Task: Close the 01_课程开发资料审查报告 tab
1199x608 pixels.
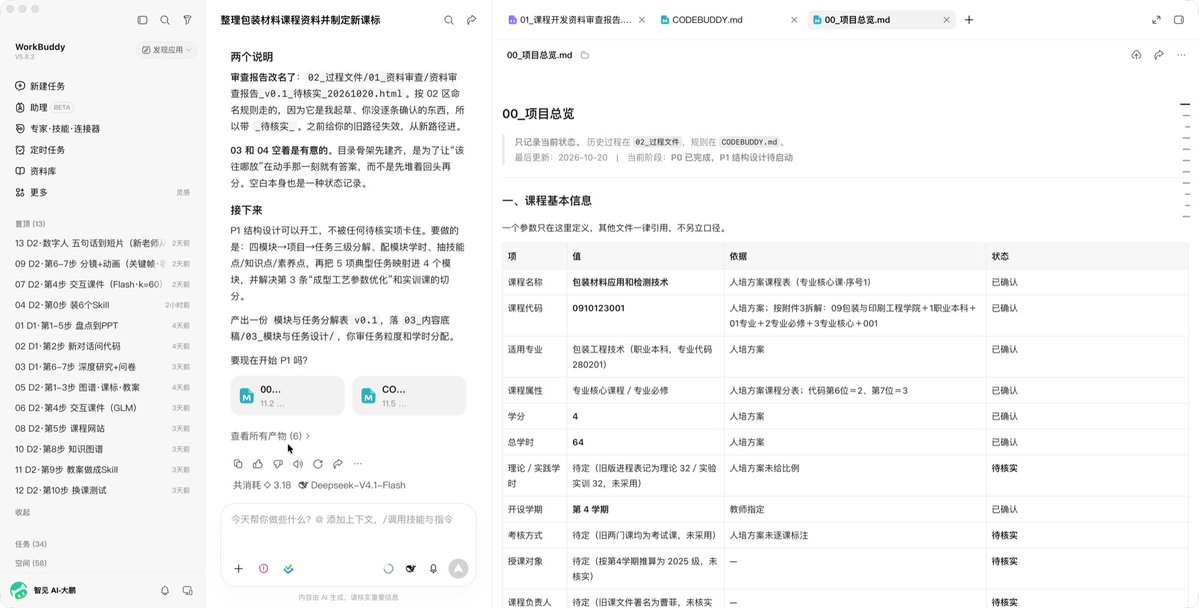Action: pos(642,20)
